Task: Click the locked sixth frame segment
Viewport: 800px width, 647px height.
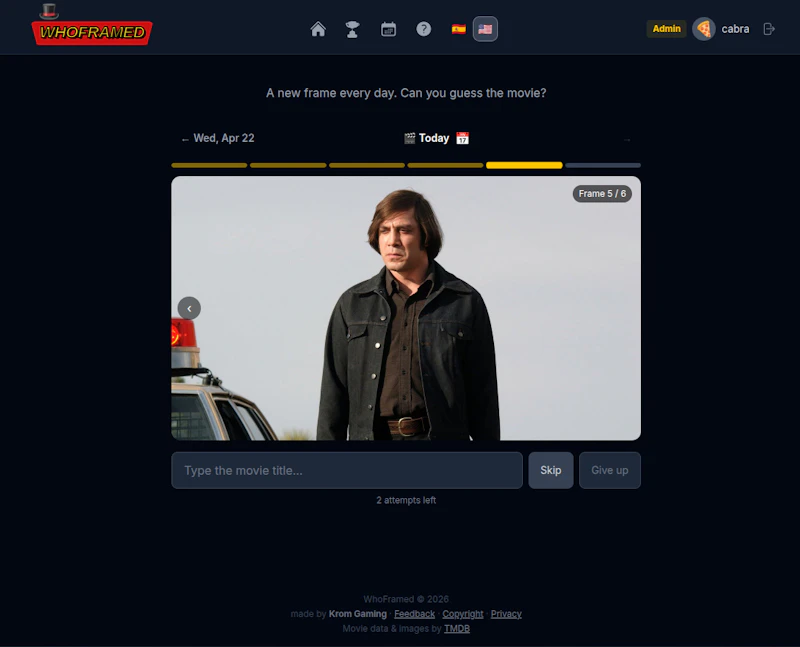Action: (603, 165)
